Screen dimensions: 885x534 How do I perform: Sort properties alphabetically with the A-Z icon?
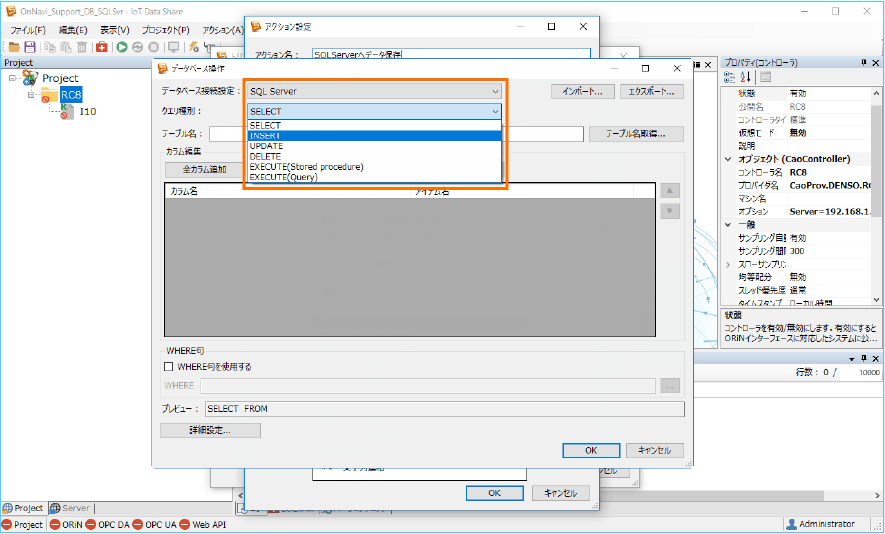pos(745,77)
